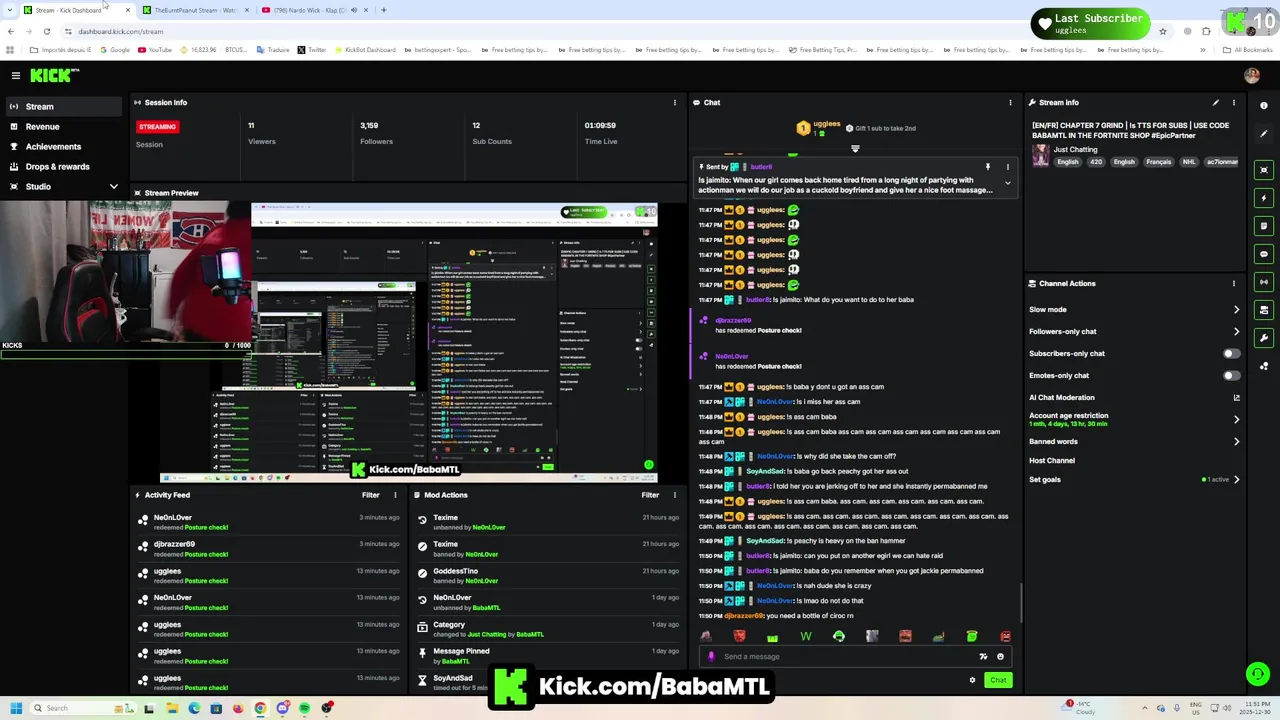Viewport: 1280px width, 720px height.
Task: Expand pinned message chevron
Action: (1007, 183)
